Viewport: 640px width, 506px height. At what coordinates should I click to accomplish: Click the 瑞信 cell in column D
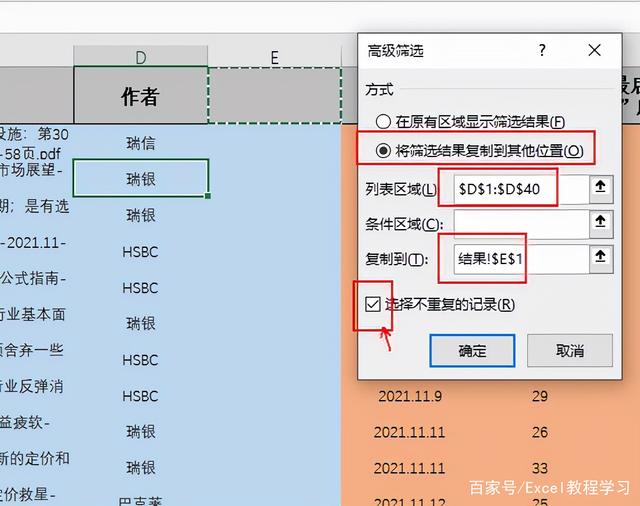[x=140, y=143]
